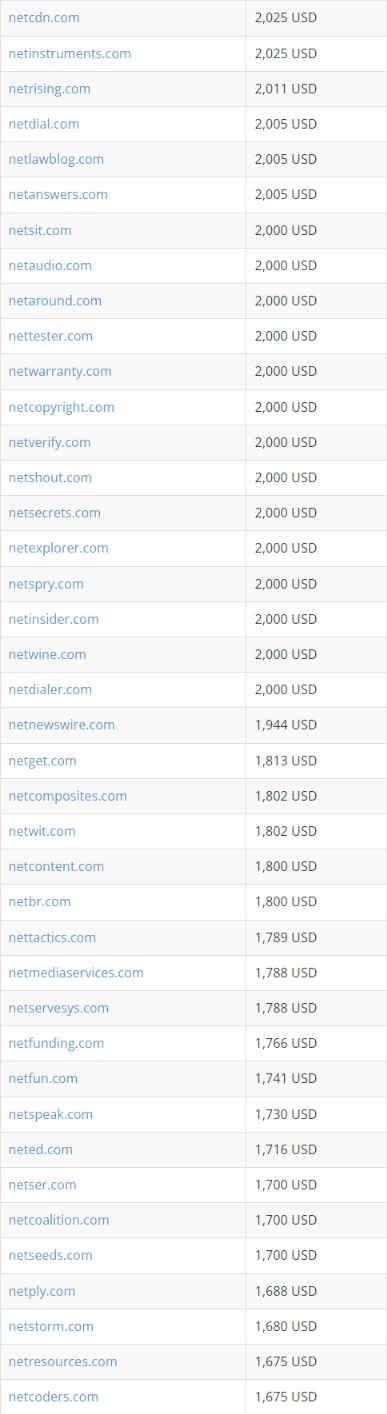387x1414 pixels.
Task: Open the netwine.com domain
Action: point(47,654)
